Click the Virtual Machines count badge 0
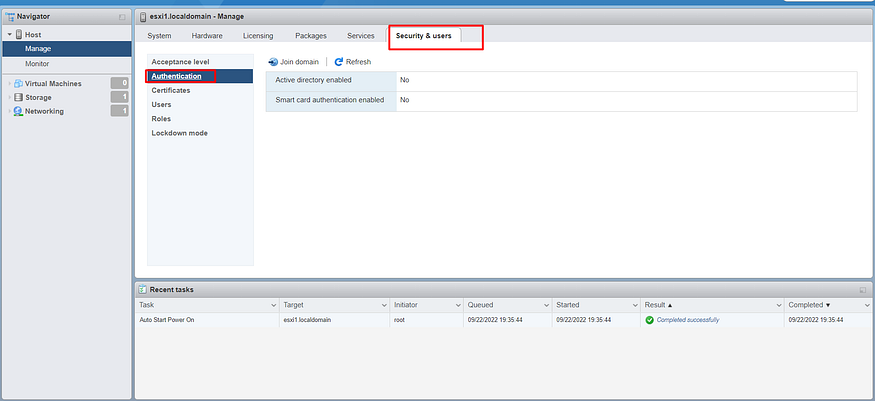The height and width of the screenshot is (401, 875). pyautogui.click(x=119, y=84)
